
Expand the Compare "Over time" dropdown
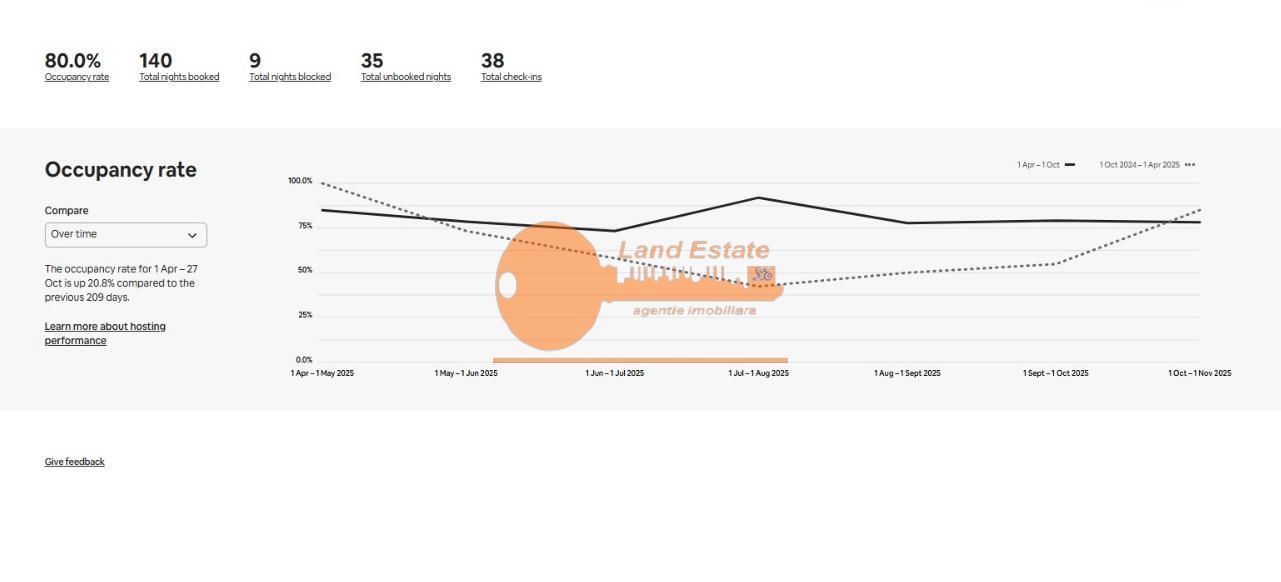pos(126,235)
